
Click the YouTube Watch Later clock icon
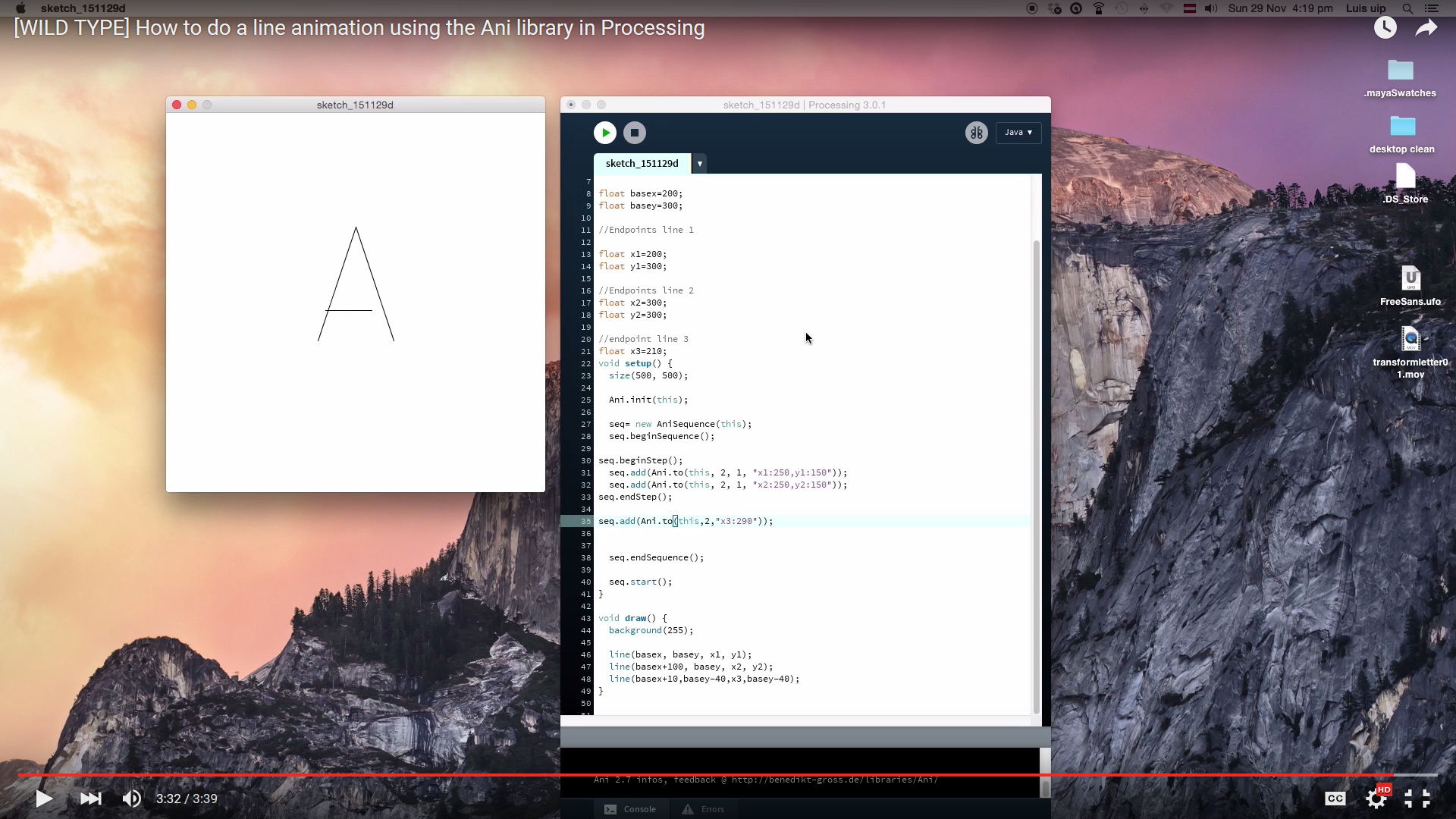click(x=1385, y=28)
